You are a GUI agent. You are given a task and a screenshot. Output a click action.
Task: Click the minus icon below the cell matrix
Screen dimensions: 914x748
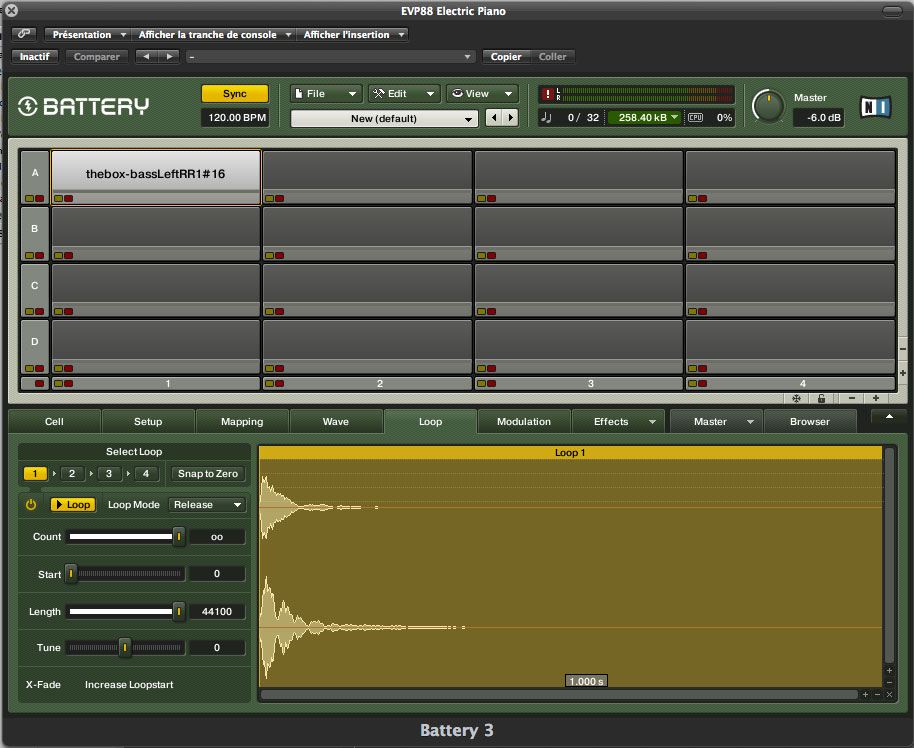coord(852,398)
